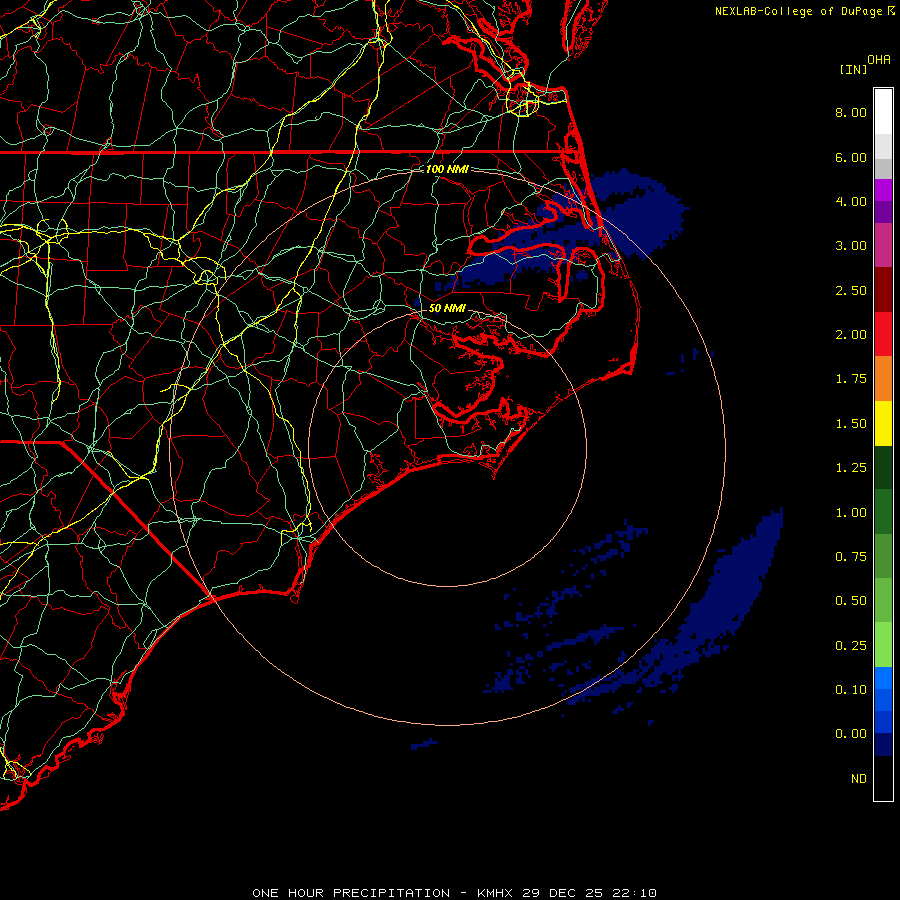
Task: Click the darkest green 1.25 legend swatch
Action: pos(883,467)
